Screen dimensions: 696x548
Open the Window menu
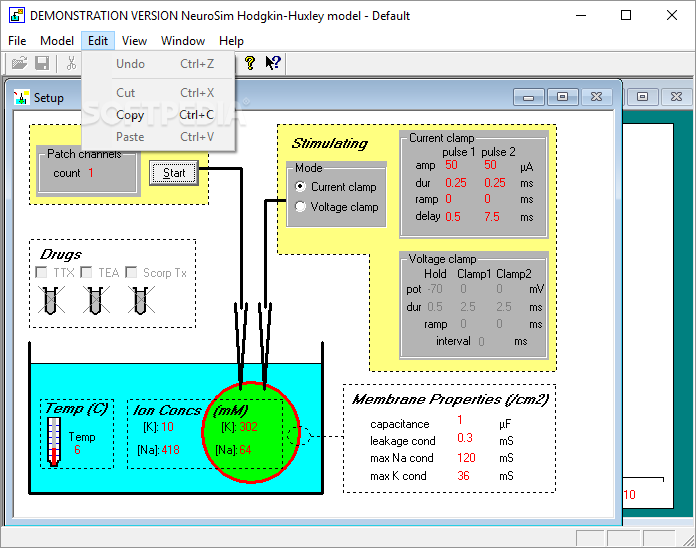pyautogui.click(x=183, y=41)
